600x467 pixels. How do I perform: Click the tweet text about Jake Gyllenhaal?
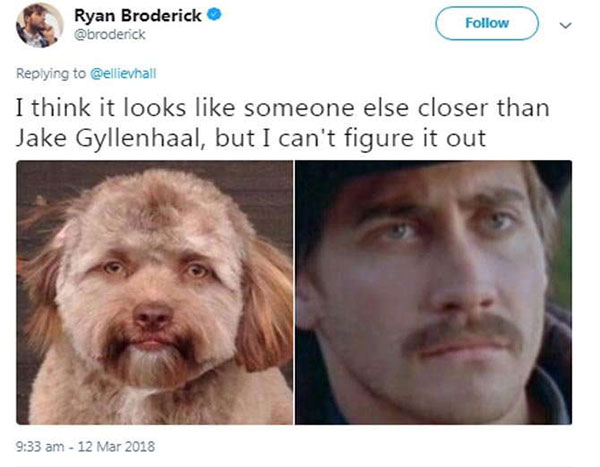click(x=282, y=123)
